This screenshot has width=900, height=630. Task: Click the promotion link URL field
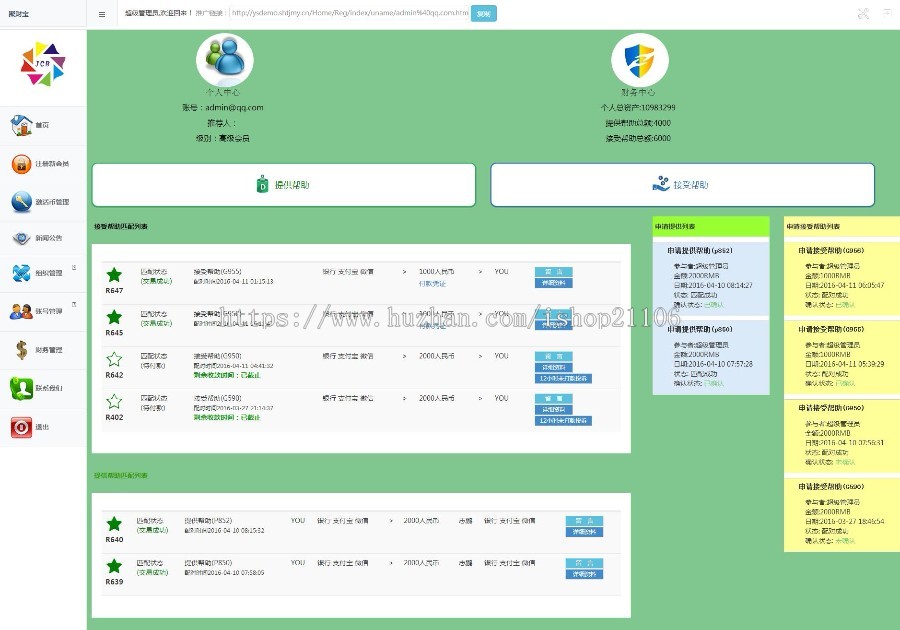tap(350, 13)
